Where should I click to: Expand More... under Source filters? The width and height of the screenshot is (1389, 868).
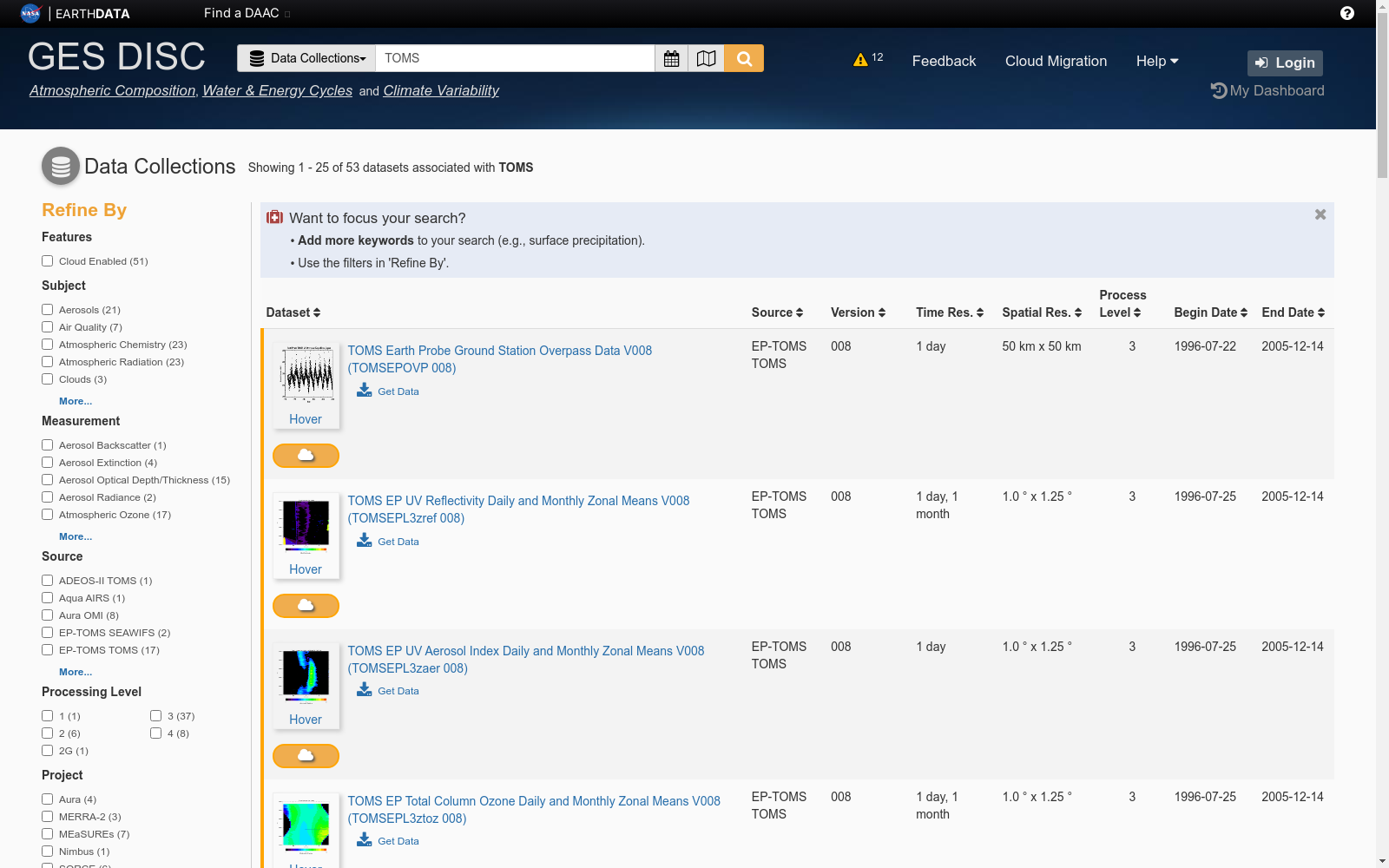click(76, 672)
